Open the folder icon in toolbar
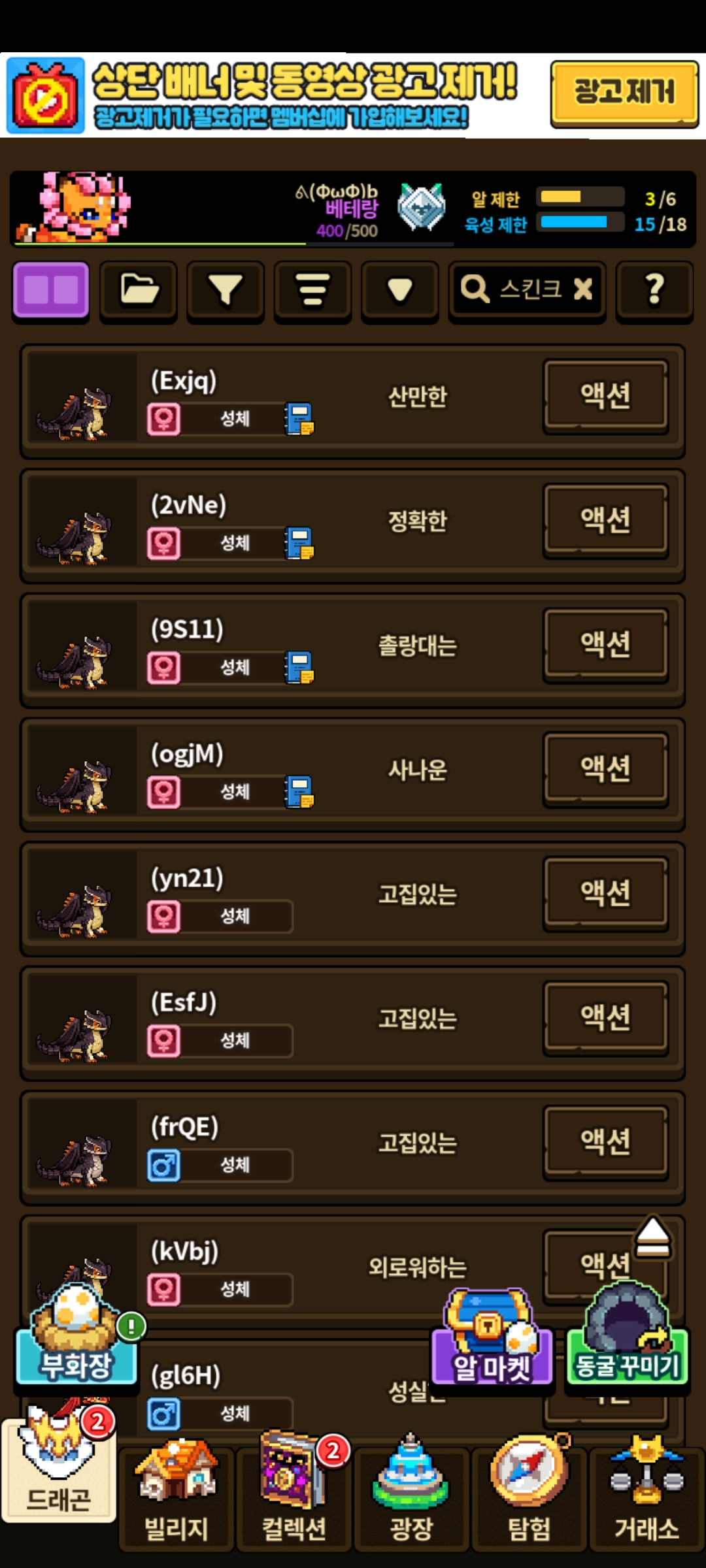The width and height of the screenshot is (706, 1568). point(139,290)
